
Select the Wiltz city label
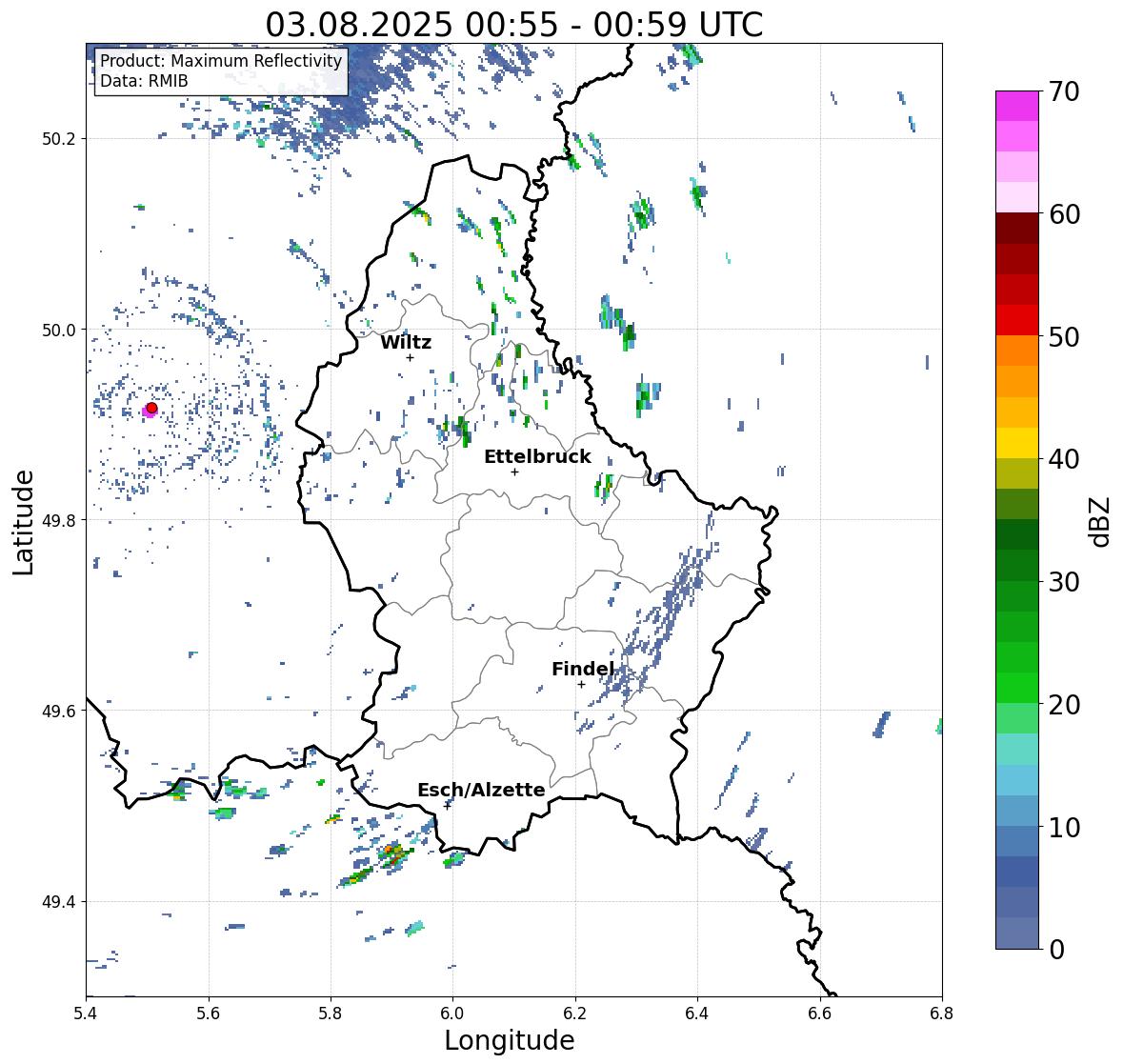(x=406, y=342)
